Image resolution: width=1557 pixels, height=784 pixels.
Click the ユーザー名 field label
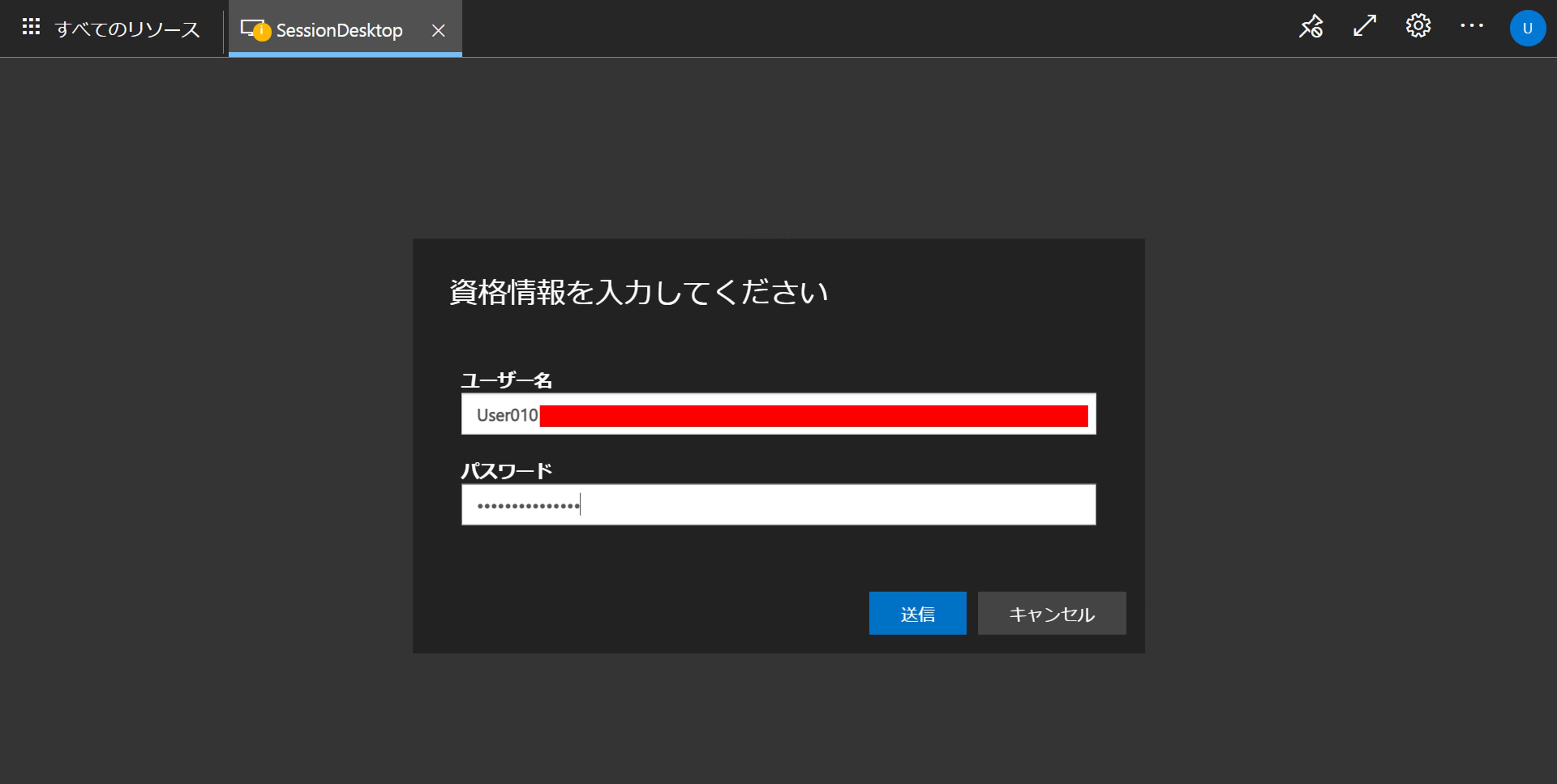[x=506, y=380]
